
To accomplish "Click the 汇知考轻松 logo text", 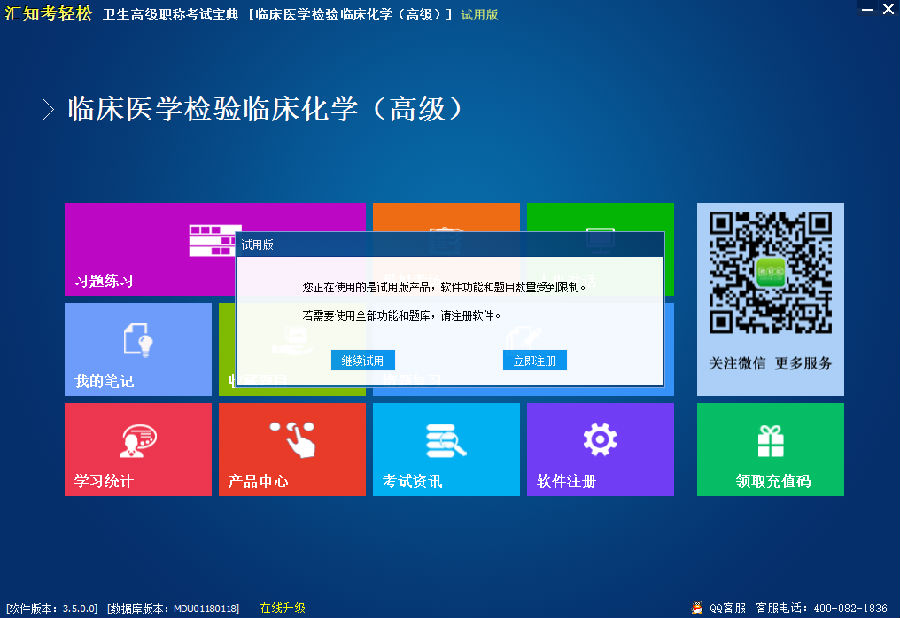I will 48,13.
